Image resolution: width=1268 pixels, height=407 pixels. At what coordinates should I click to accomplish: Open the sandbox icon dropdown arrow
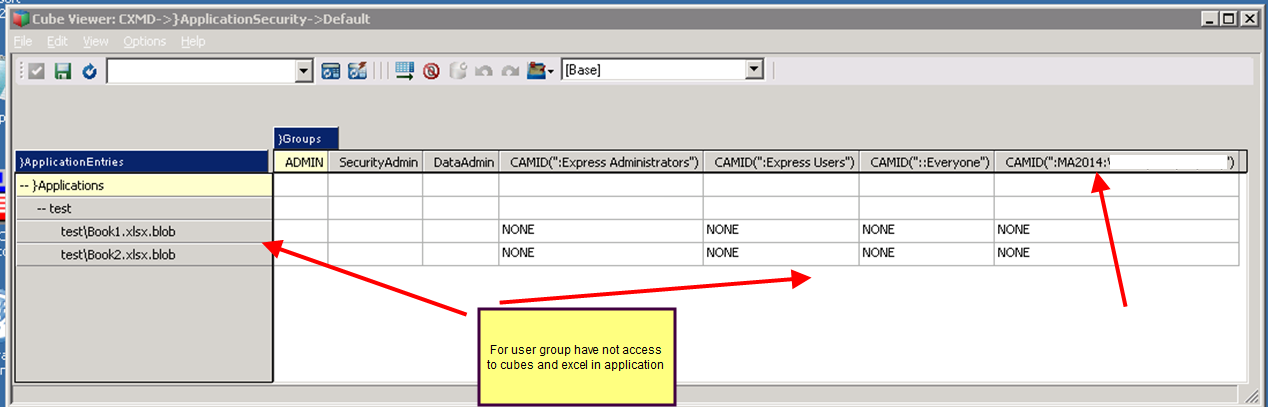(x=551, y=72)
